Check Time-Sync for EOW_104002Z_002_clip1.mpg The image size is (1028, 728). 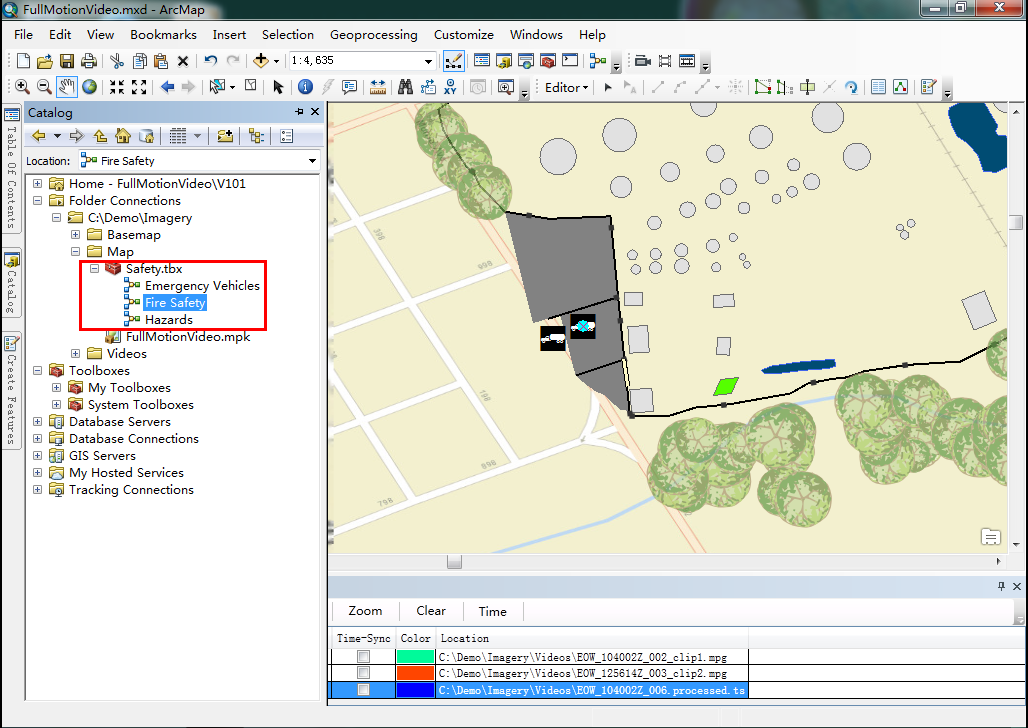click(x=363, y=657)
